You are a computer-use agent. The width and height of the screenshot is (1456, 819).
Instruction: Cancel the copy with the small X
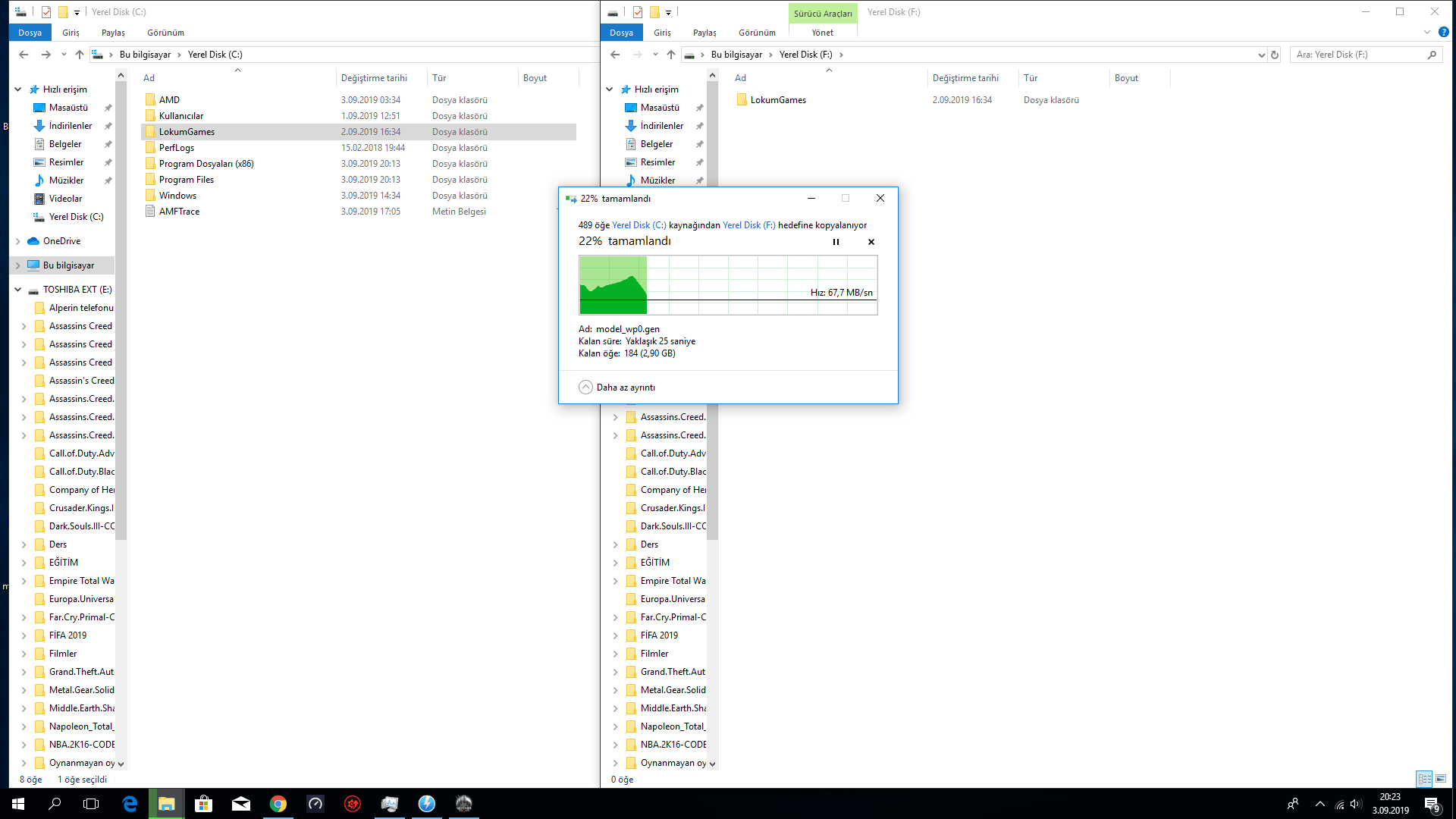[x=871, y=242]
